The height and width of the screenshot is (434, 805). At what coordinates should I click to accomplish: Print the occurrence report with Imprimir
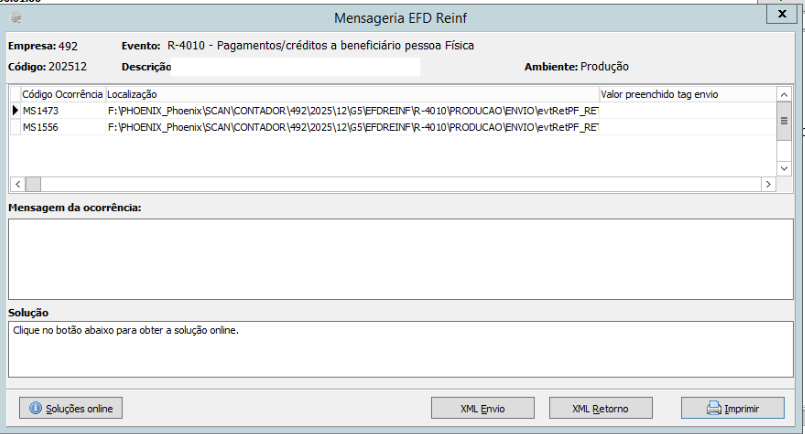(733, 408)
